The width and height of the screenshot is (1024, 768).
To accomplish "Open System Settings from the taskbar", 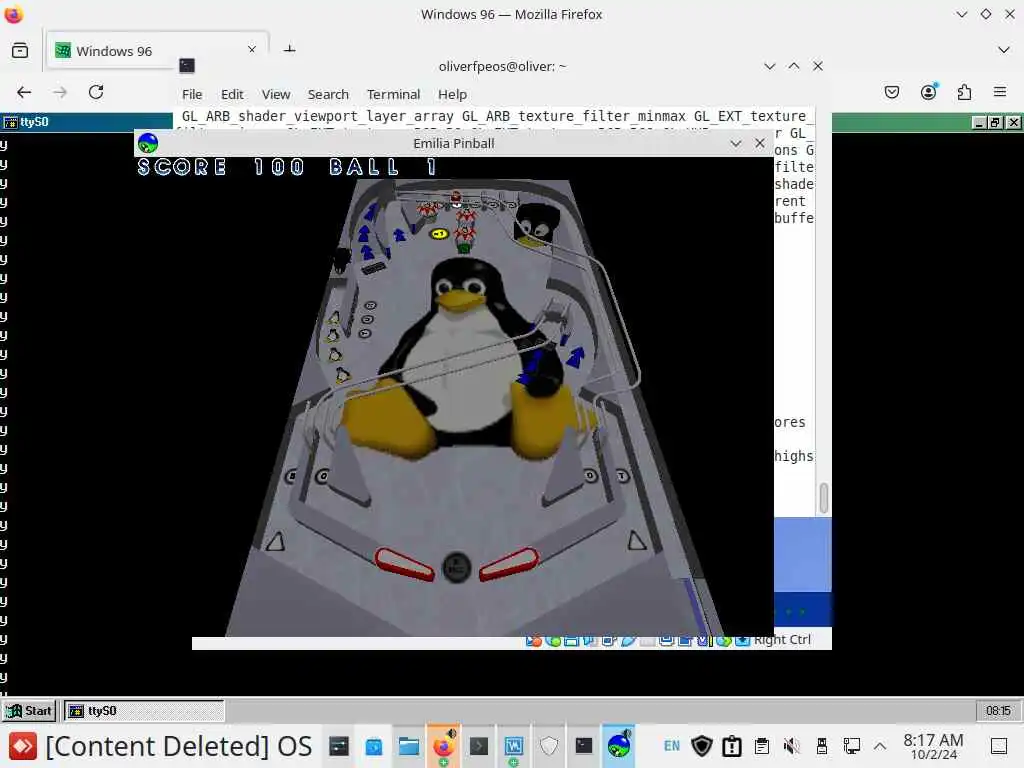I will pos(338,746).
